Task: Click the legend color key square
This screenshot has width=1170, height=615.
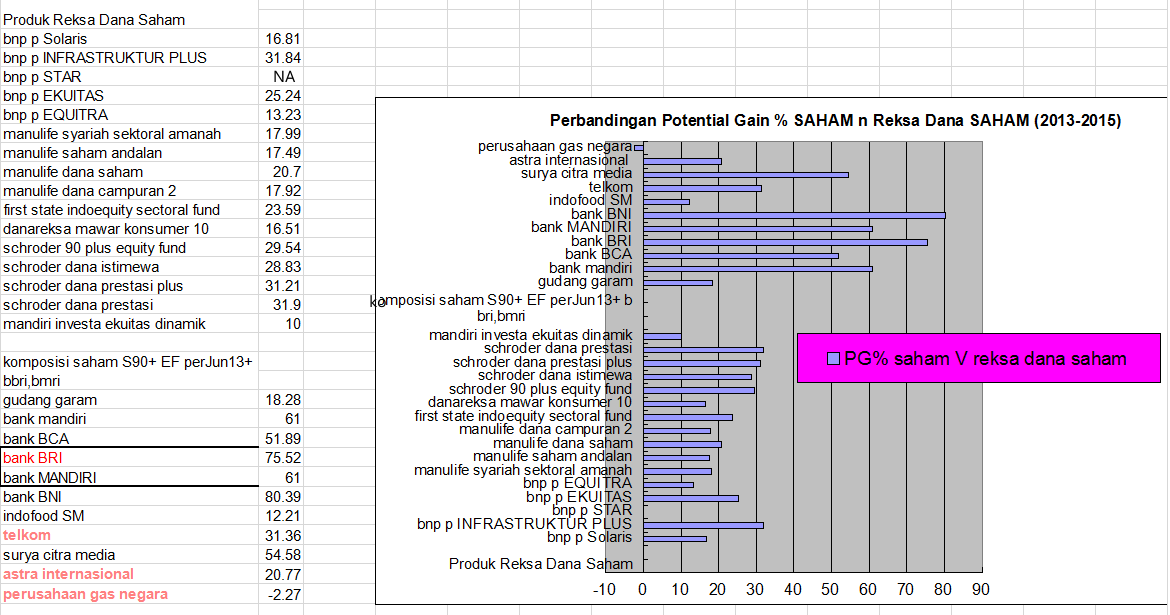Action: (833, 359)
